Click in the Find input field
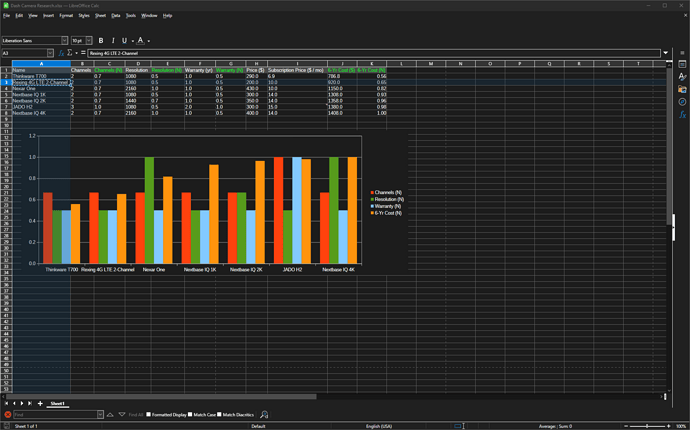This screenshot has width=690, height=430. [55, 415]
